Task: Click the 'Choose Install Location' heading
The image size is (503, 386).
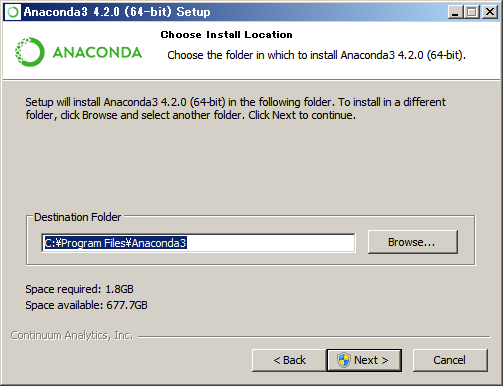Action: (226, 35)
